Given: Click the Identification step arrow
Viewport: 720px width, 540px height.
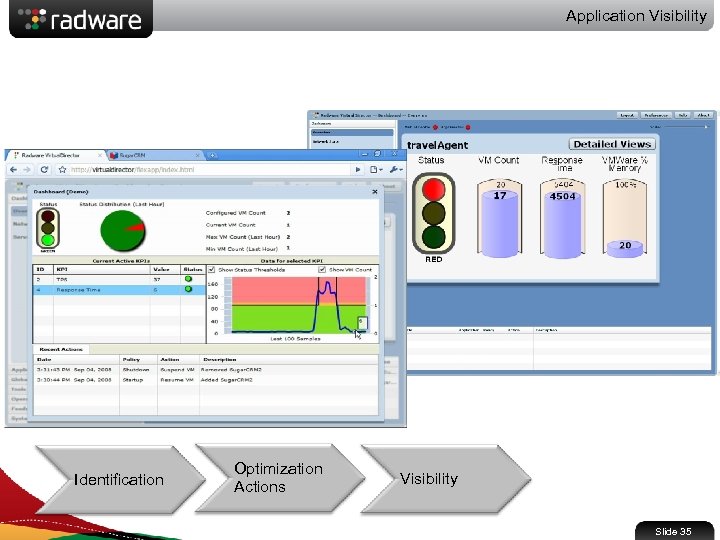Looking at the screenshot, I should point(119,479).
